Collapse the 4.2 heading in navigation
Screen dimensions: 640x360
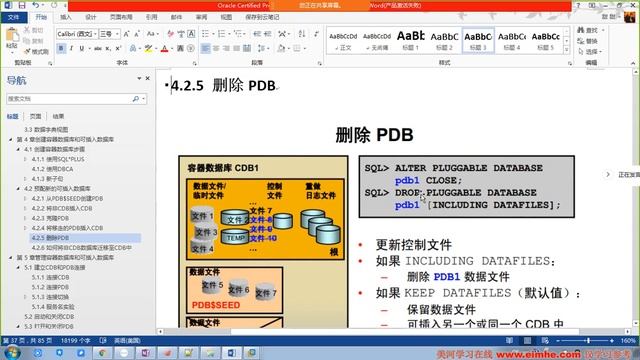pos(18,189)
